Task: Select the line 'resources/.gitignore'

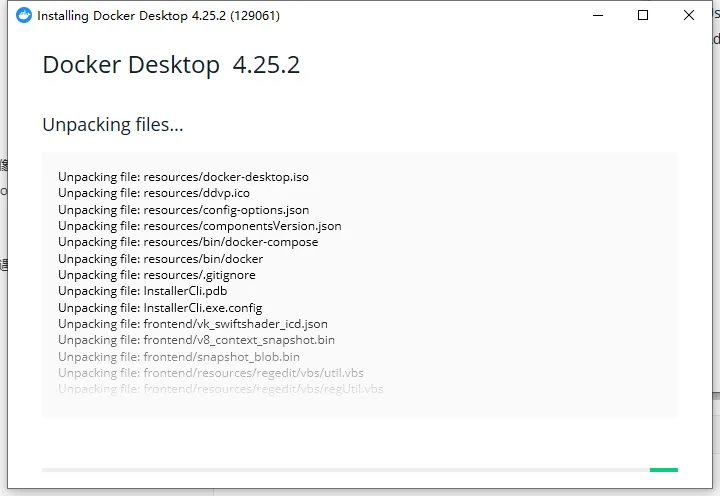Action: pos(157,275)
